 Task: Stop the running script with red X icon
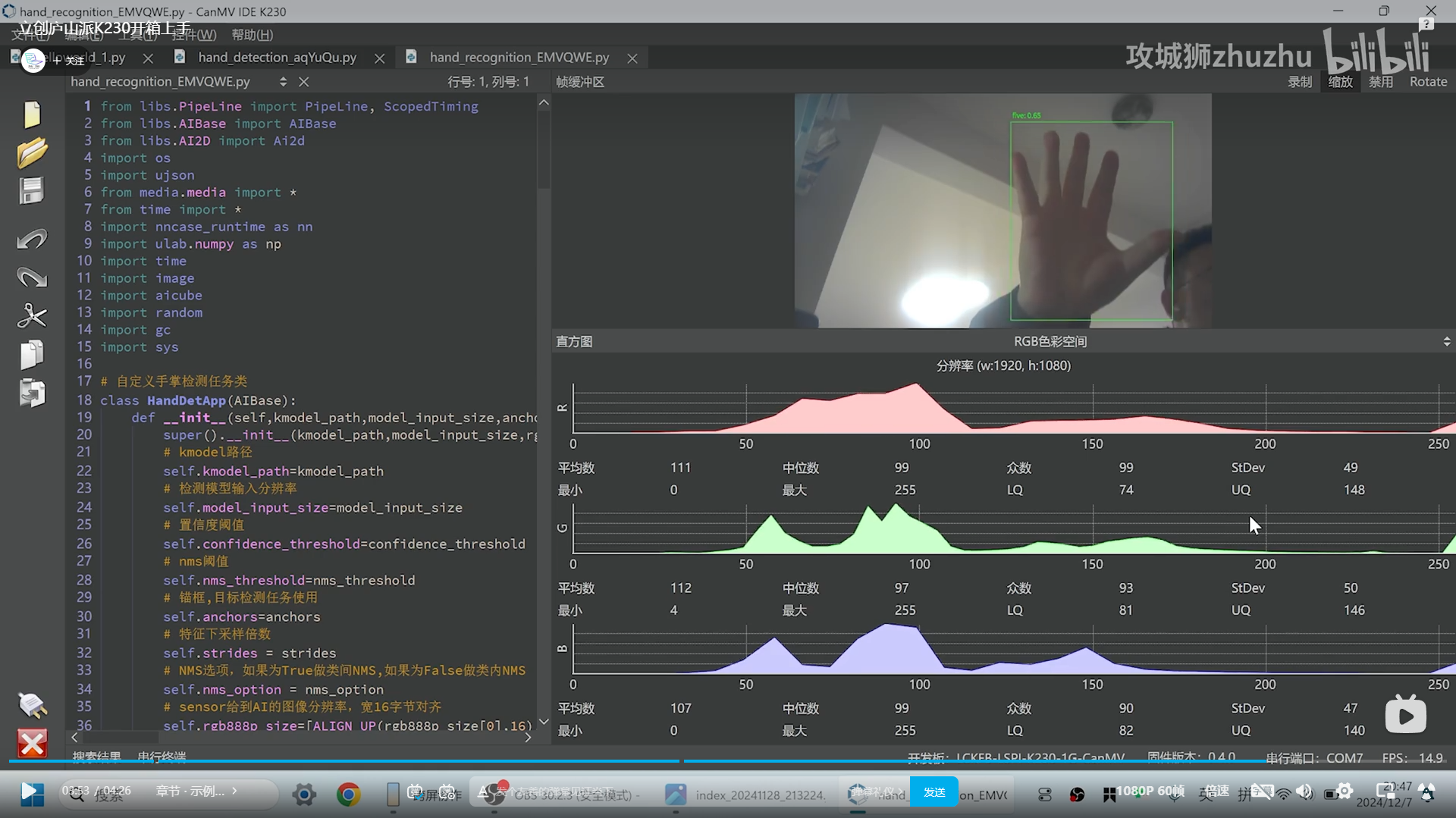click(32, 744)
